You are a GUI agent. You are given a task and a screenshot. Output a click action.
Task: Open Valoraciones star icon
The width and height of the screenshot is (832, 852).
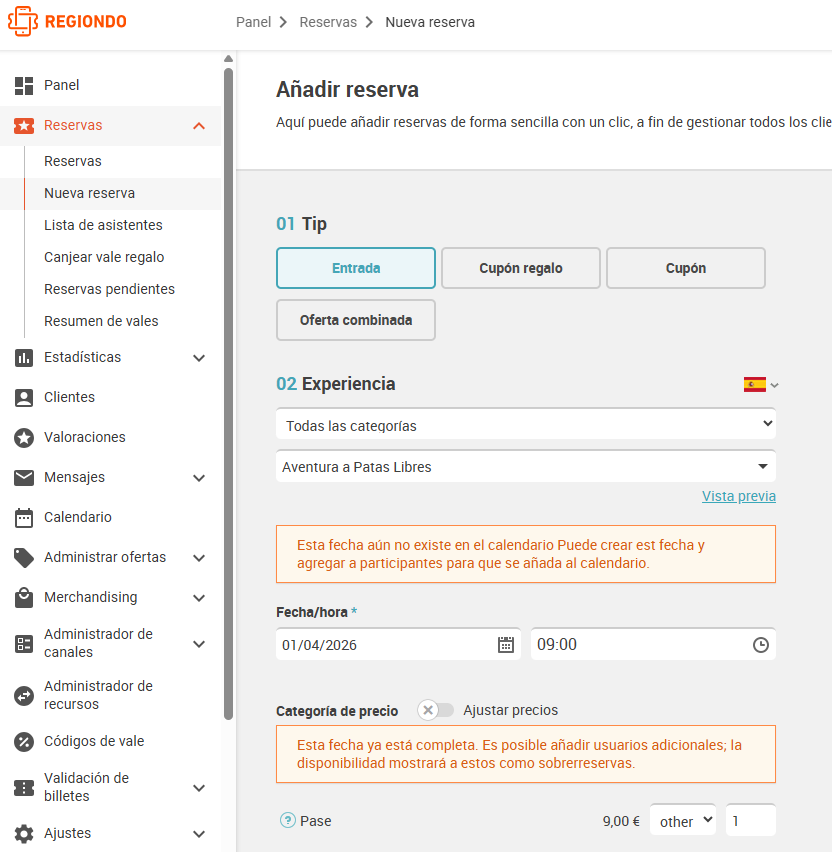pos(24,438)
